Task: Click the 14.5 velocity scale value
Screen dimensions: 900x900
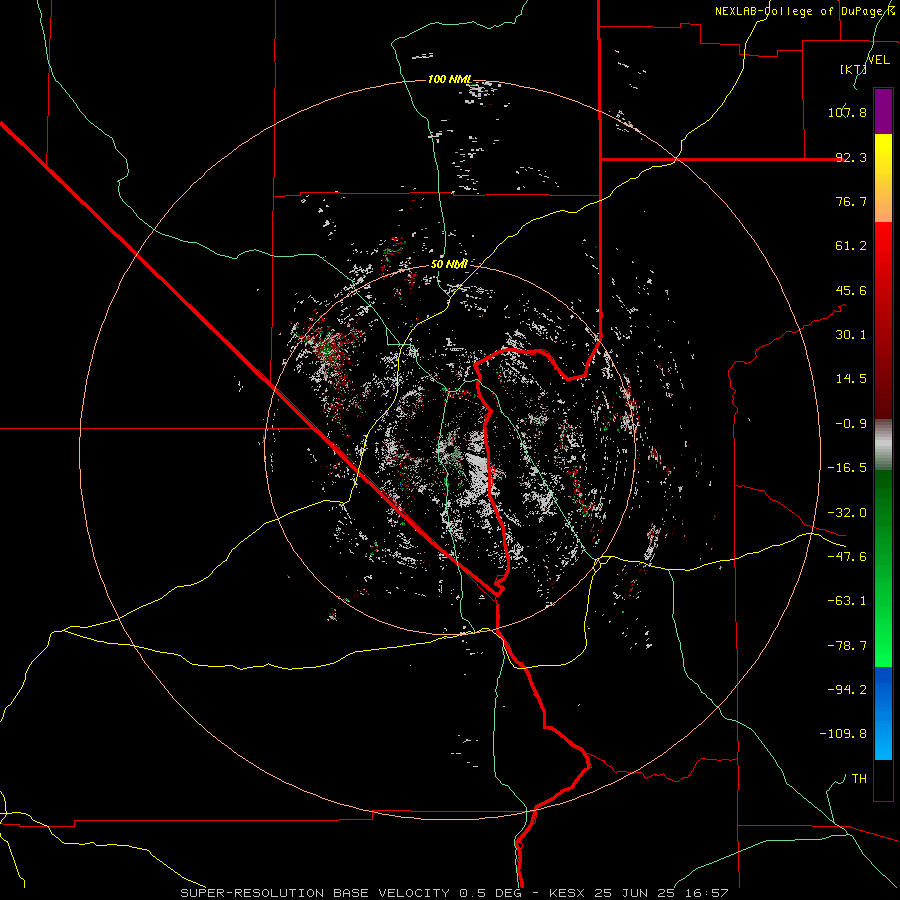Action: (x=851, y=379)
